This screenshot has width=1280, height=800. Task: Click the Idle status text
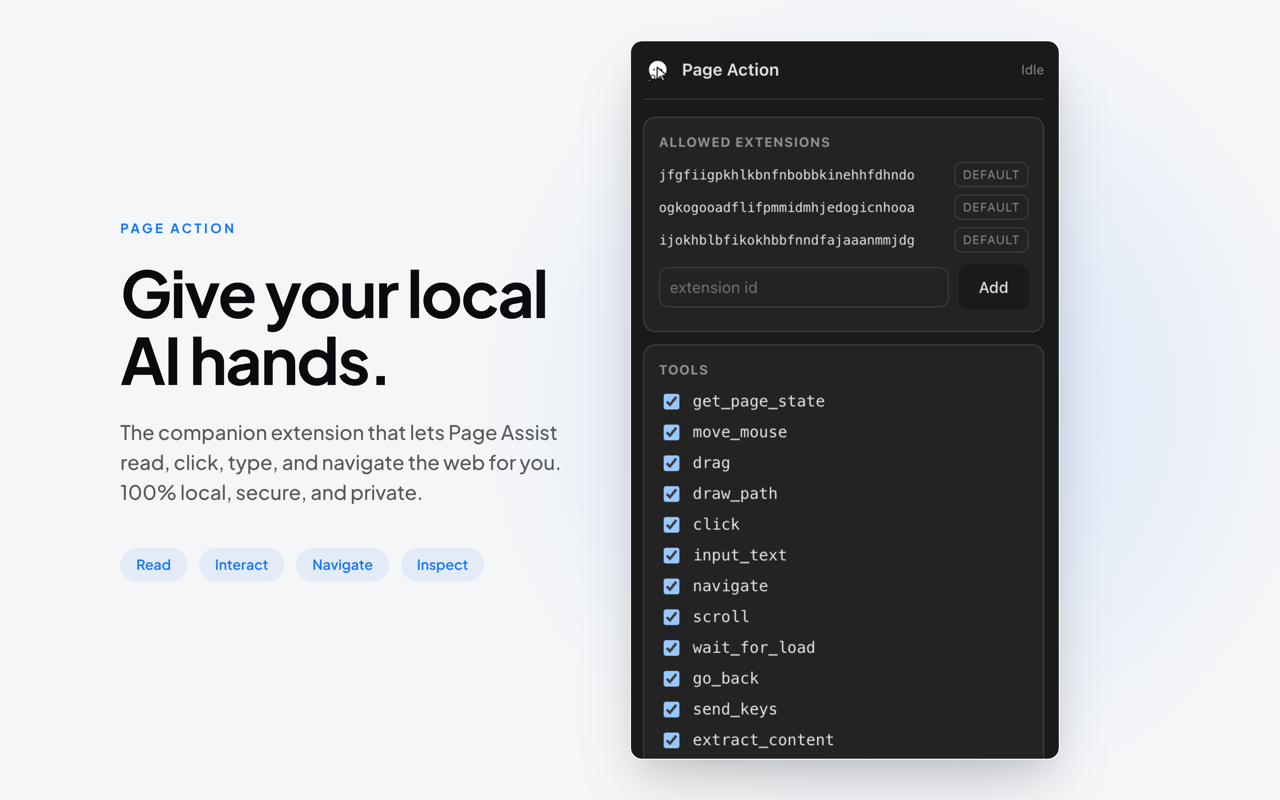pos(1032,70)
